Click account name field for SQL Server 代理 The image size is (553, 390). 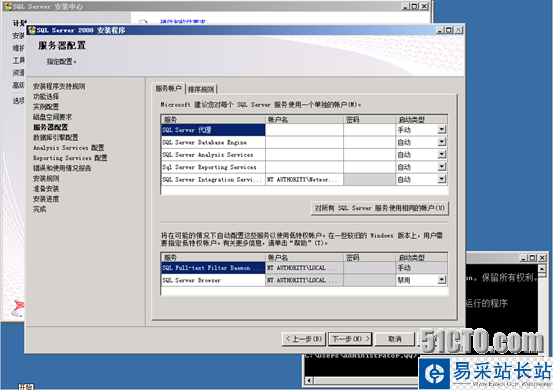(x=304, y=130)
